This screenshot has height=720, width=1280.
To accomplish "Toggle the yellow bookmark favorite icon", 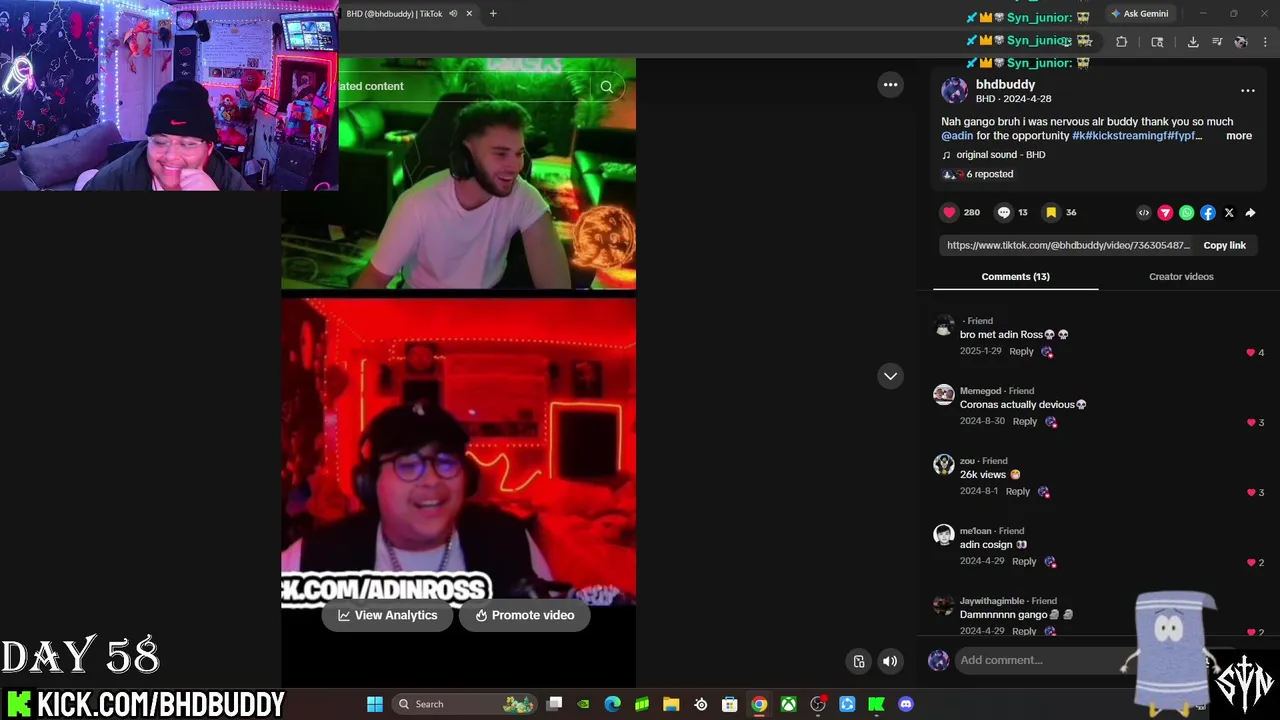I will 1051,212.
